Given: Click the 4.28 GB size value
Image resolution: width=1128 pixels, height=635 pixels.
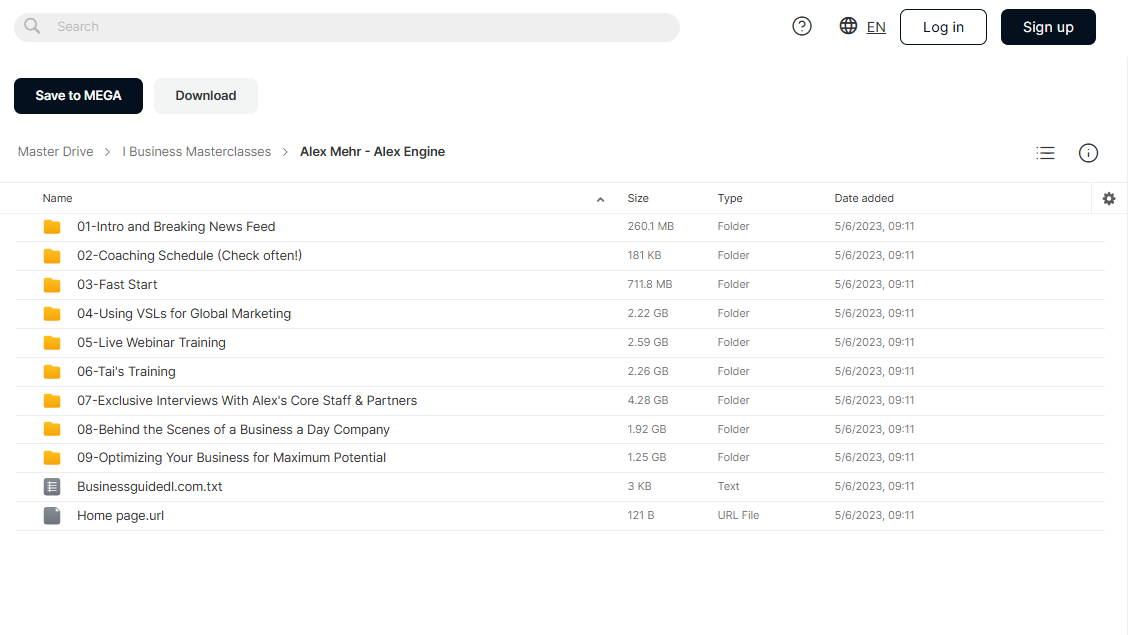Looking at the screenshot, I should 647,401.
